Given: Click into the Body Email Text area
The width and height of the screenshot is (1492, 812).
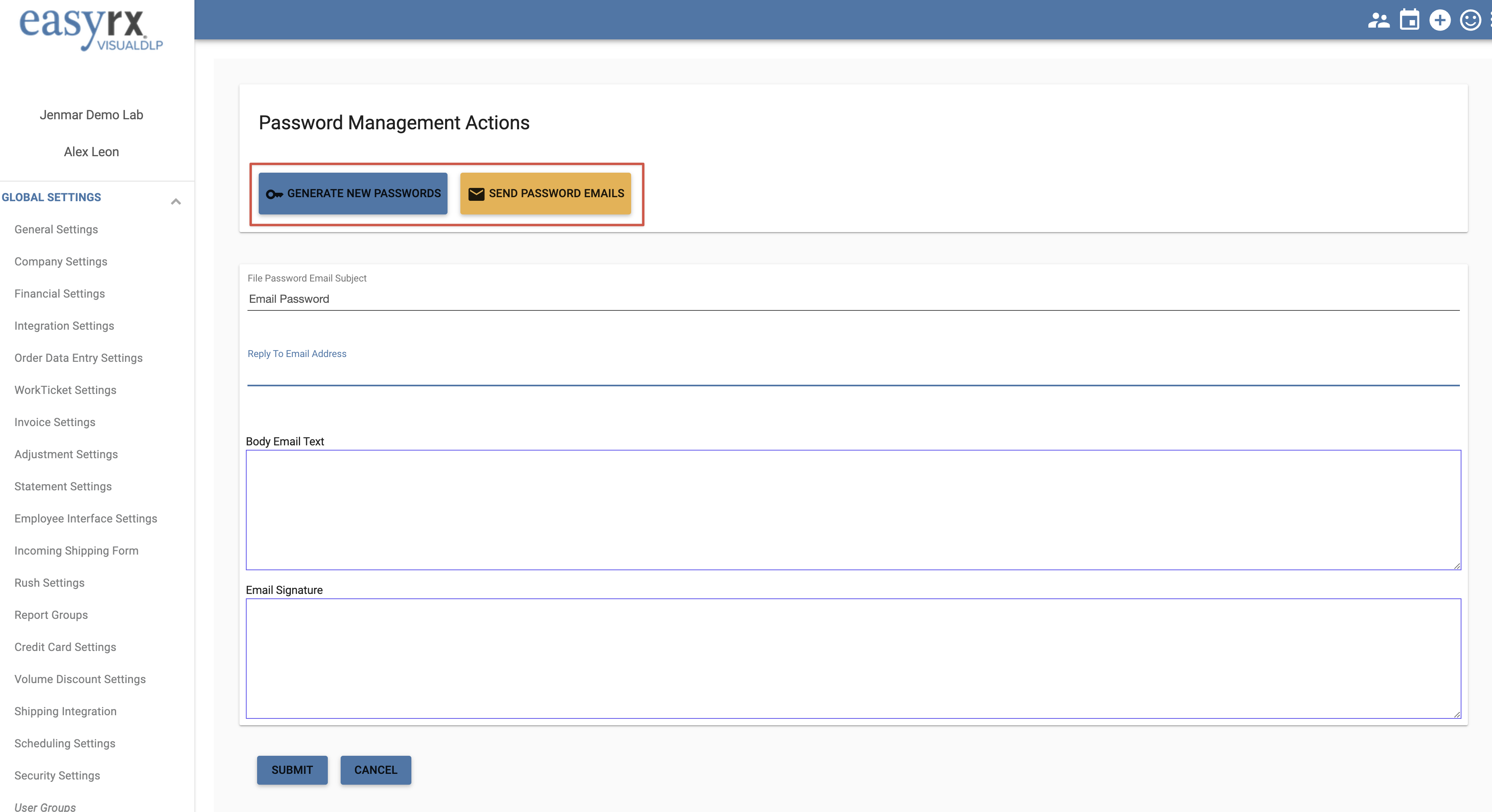Looking at the screenshot, I should [x=853, y=510].
